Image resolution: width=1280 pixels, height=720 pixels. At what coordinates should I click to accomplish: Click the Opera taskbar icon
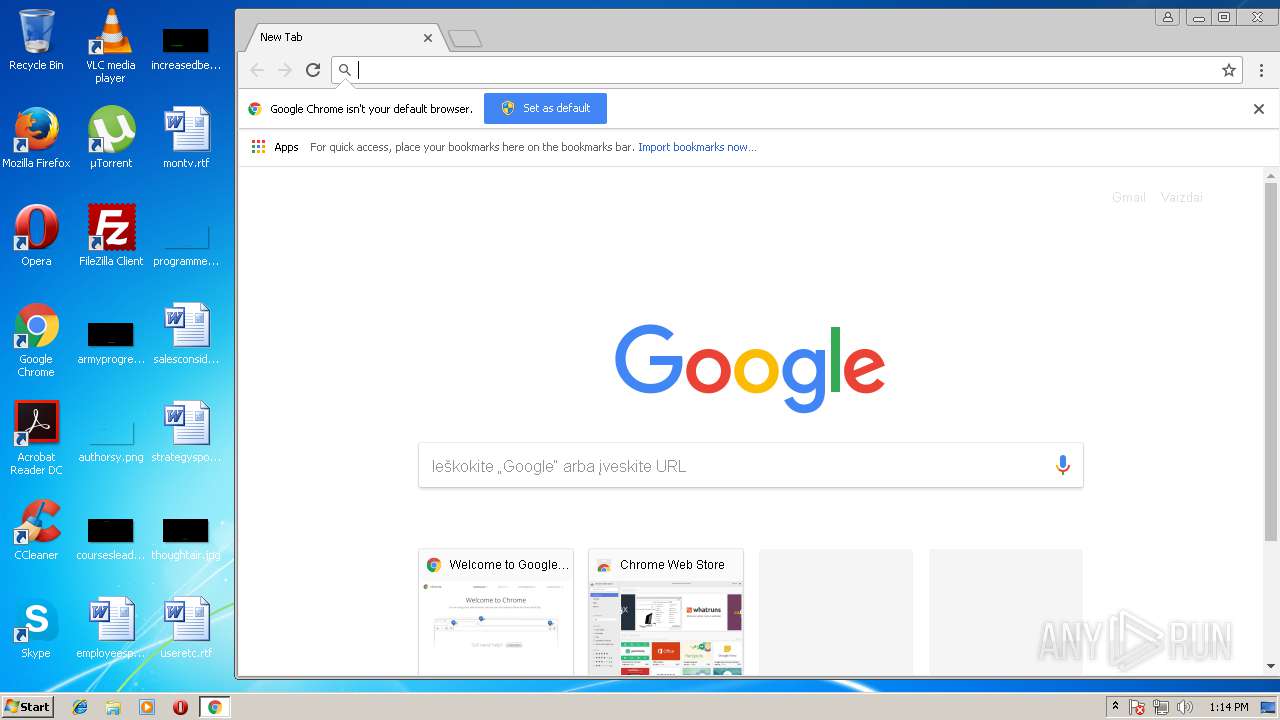point(180,707)
